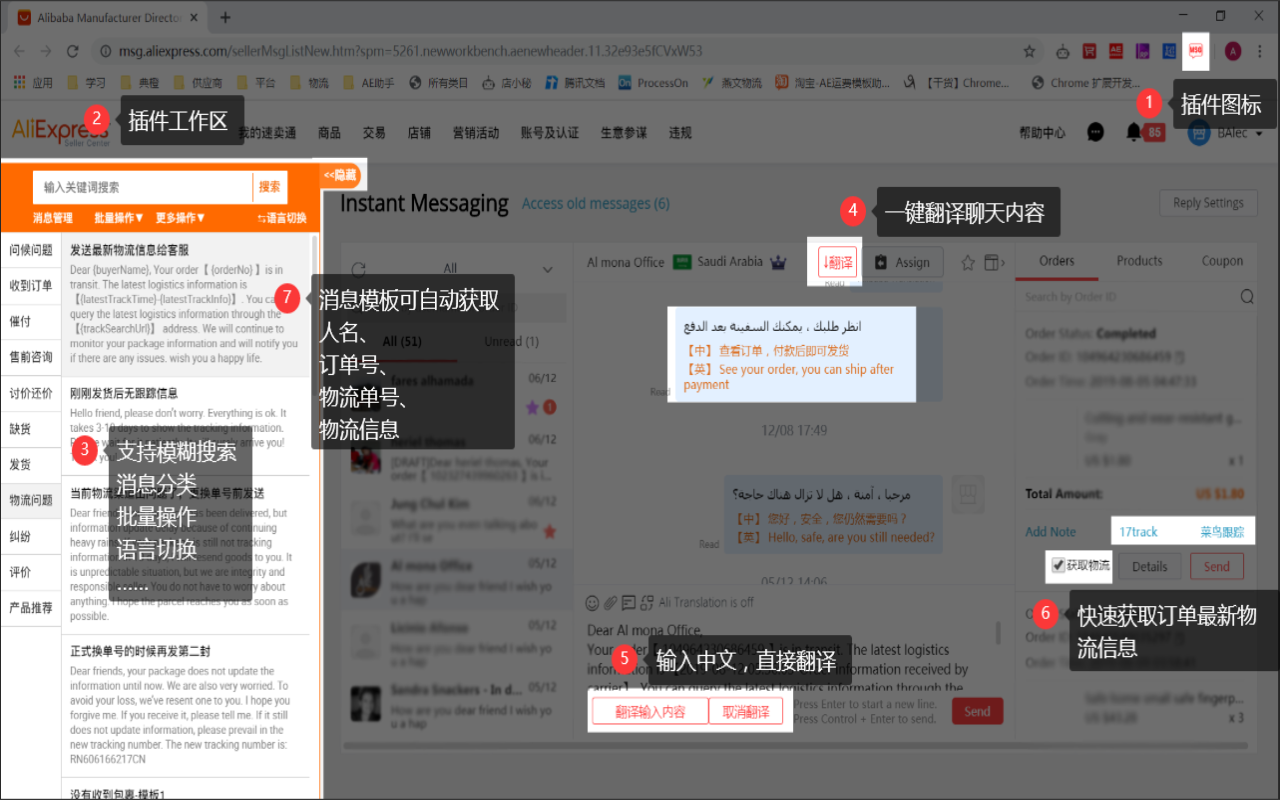
Task: Open the Chrome profile avatar
Action: click(1233, 51)
